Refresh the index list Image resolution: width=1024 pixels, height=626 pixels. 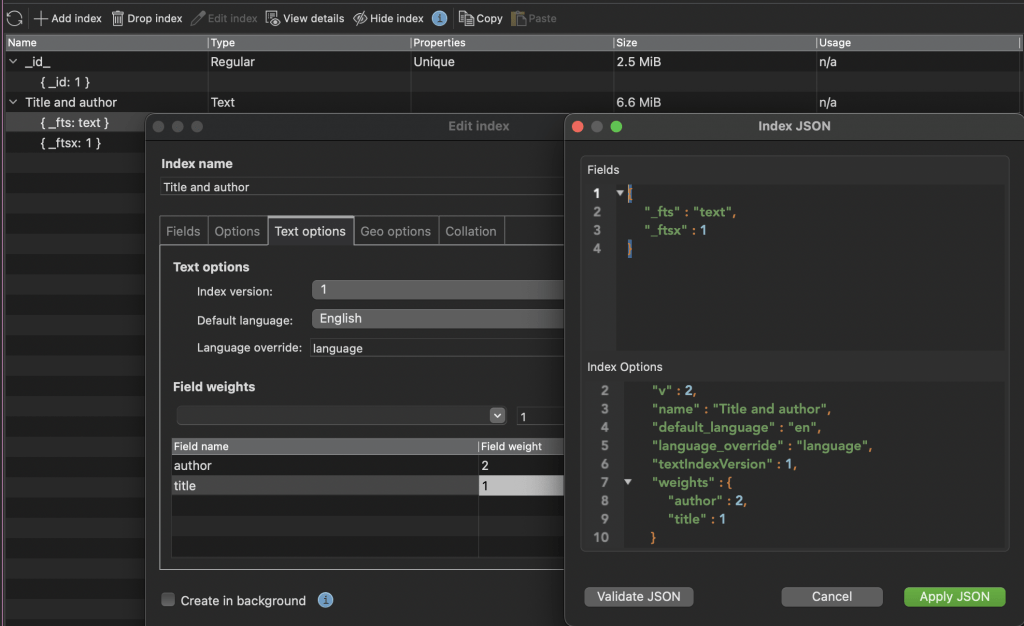pyautogui.click(x=13, y=17)
